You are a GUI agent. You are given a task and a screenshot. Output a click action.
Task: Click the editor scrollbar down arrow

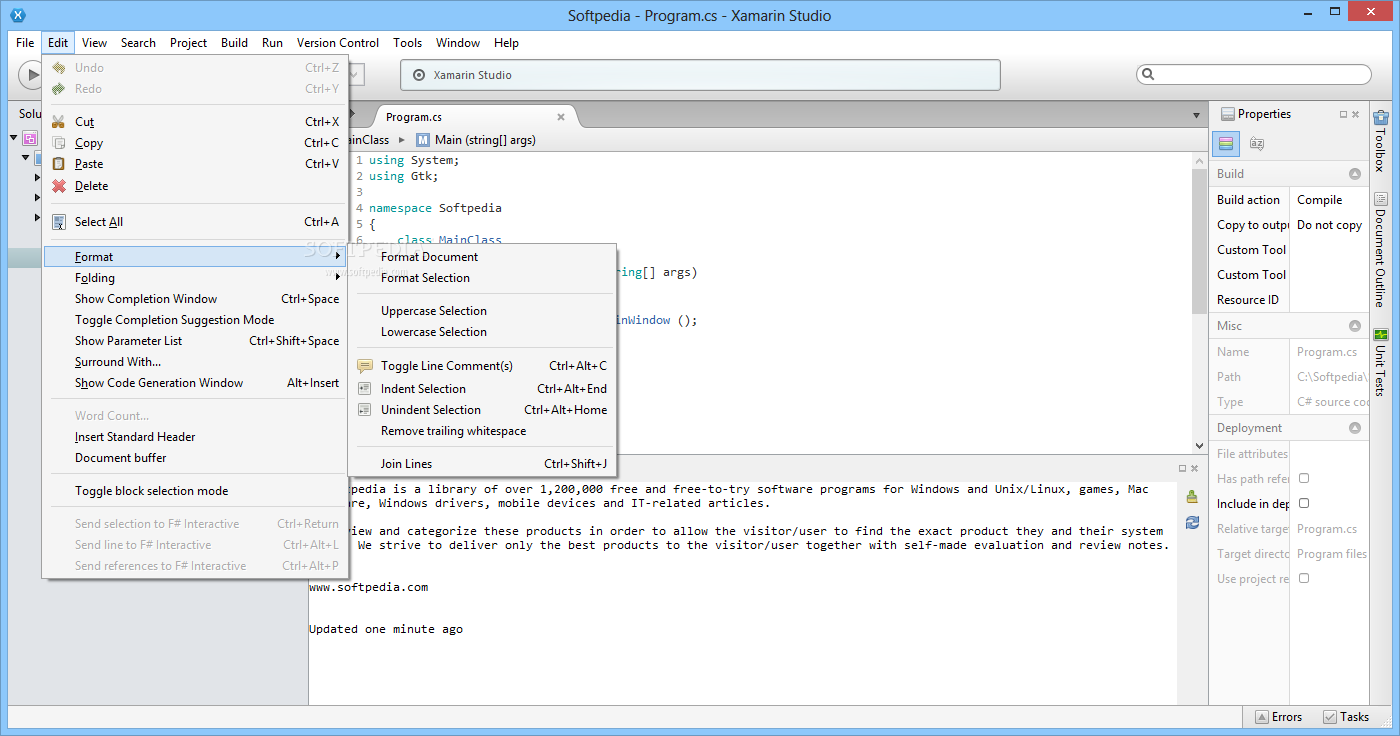tap(1200, 446)
